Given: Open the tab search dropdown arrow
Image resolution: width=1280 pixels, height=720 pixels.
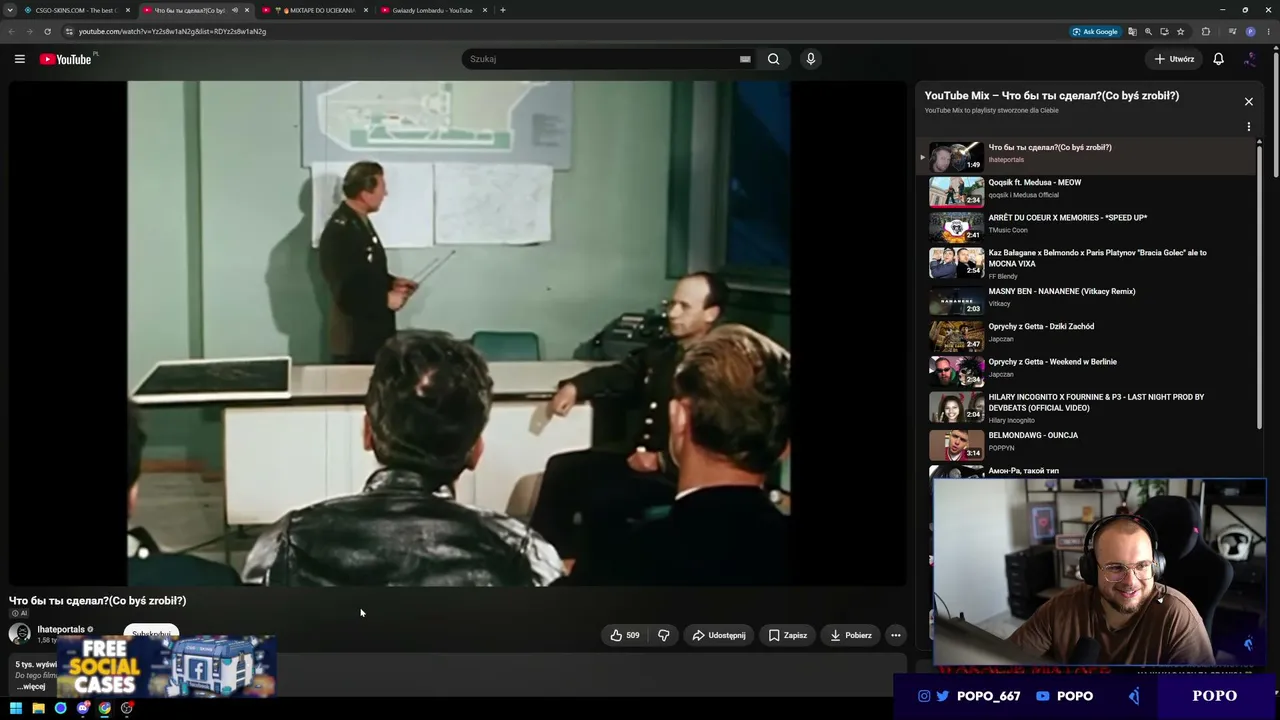Looking at the screenshot, I should click(10, 10).
